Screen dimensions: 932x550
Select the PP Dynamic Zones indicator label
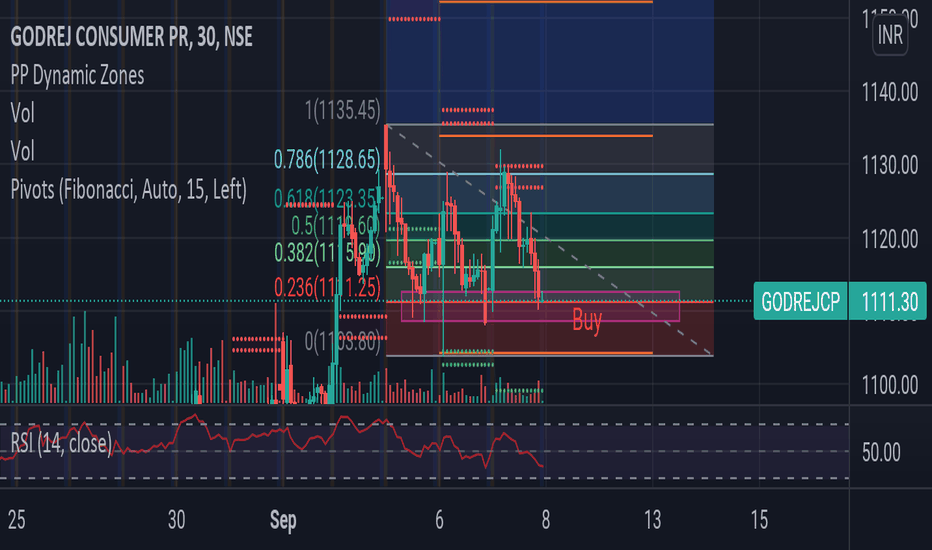click(x=77, y=76)
